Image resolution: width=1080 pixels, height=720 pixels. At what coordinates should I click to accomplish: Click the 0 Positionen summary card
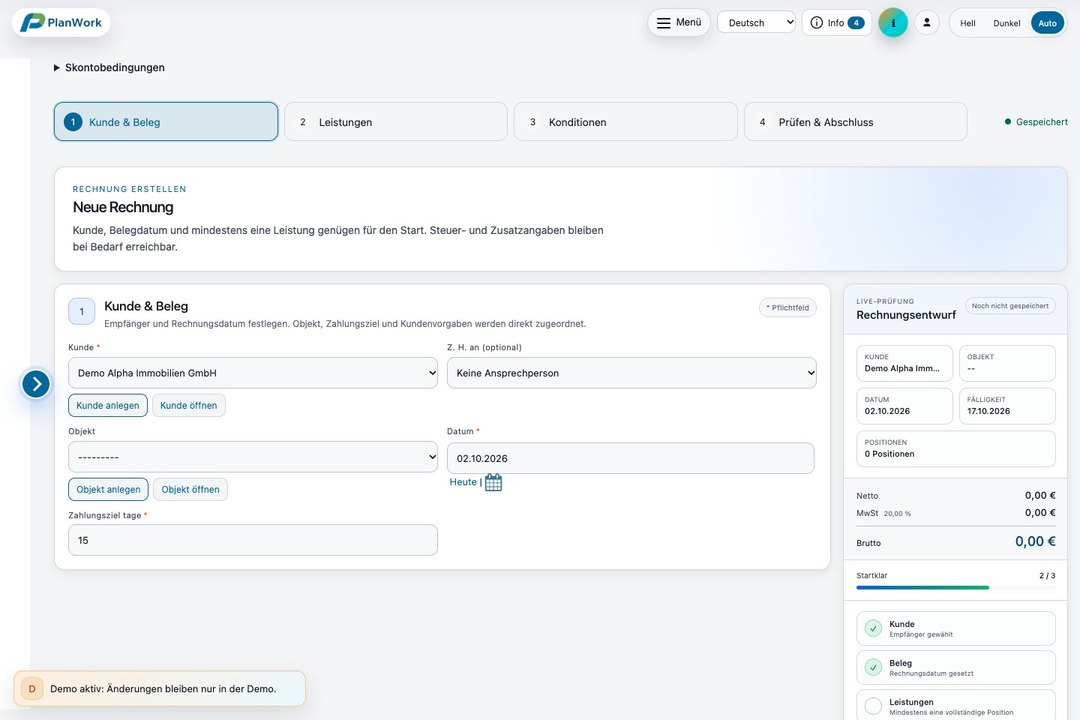pos(956,449)
